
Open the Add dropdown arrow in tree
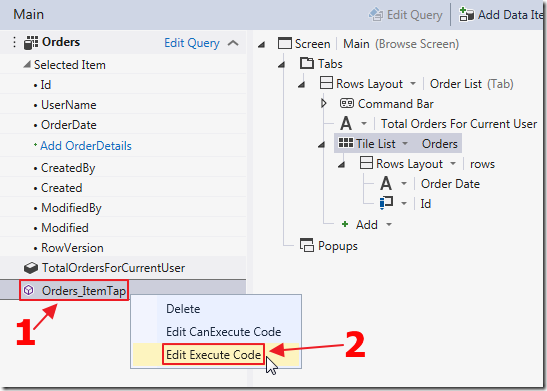[389, 225]
